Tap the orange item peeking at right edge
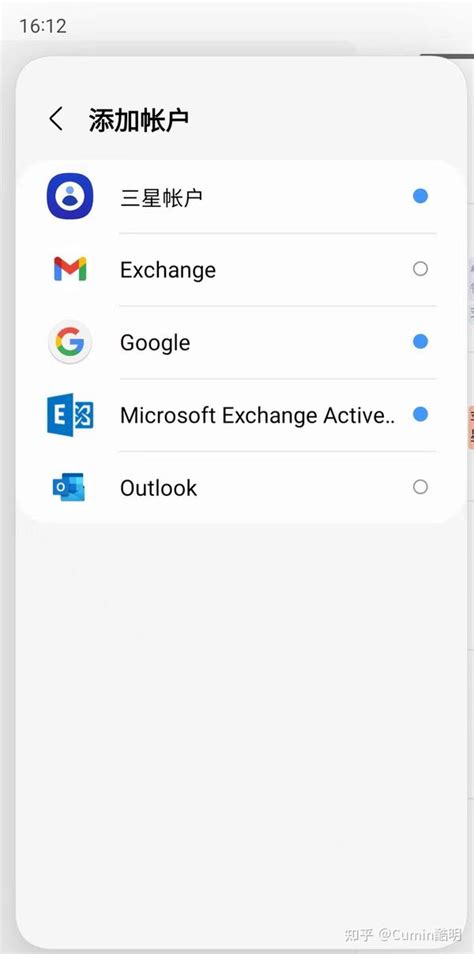 [471, 428]
